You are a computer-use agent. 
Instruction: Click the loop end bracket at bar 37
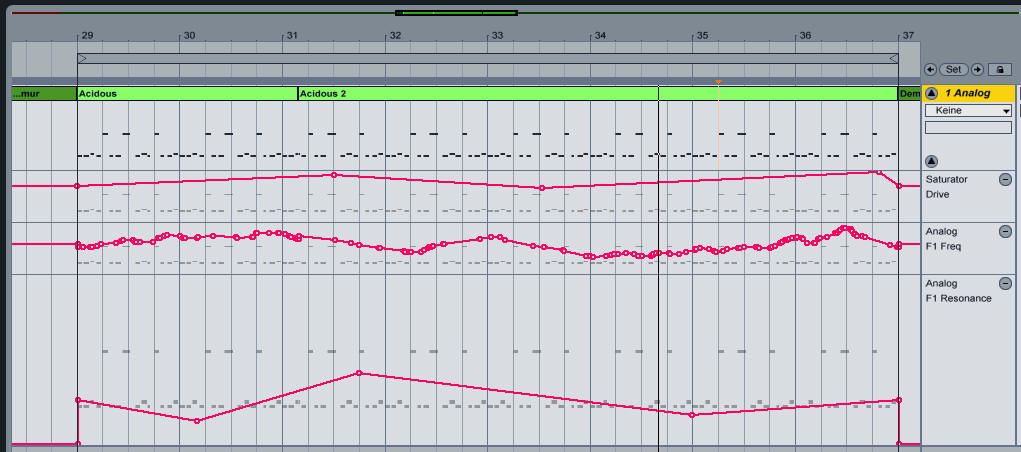[893, 59]
